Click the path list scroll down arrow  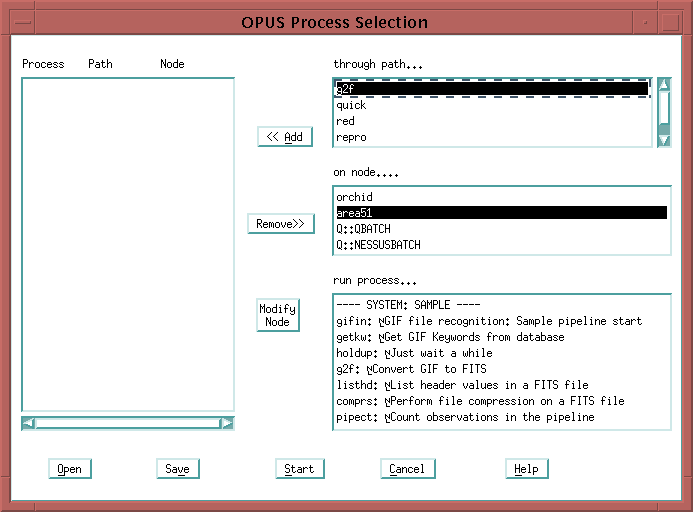[x=664, y=140]
